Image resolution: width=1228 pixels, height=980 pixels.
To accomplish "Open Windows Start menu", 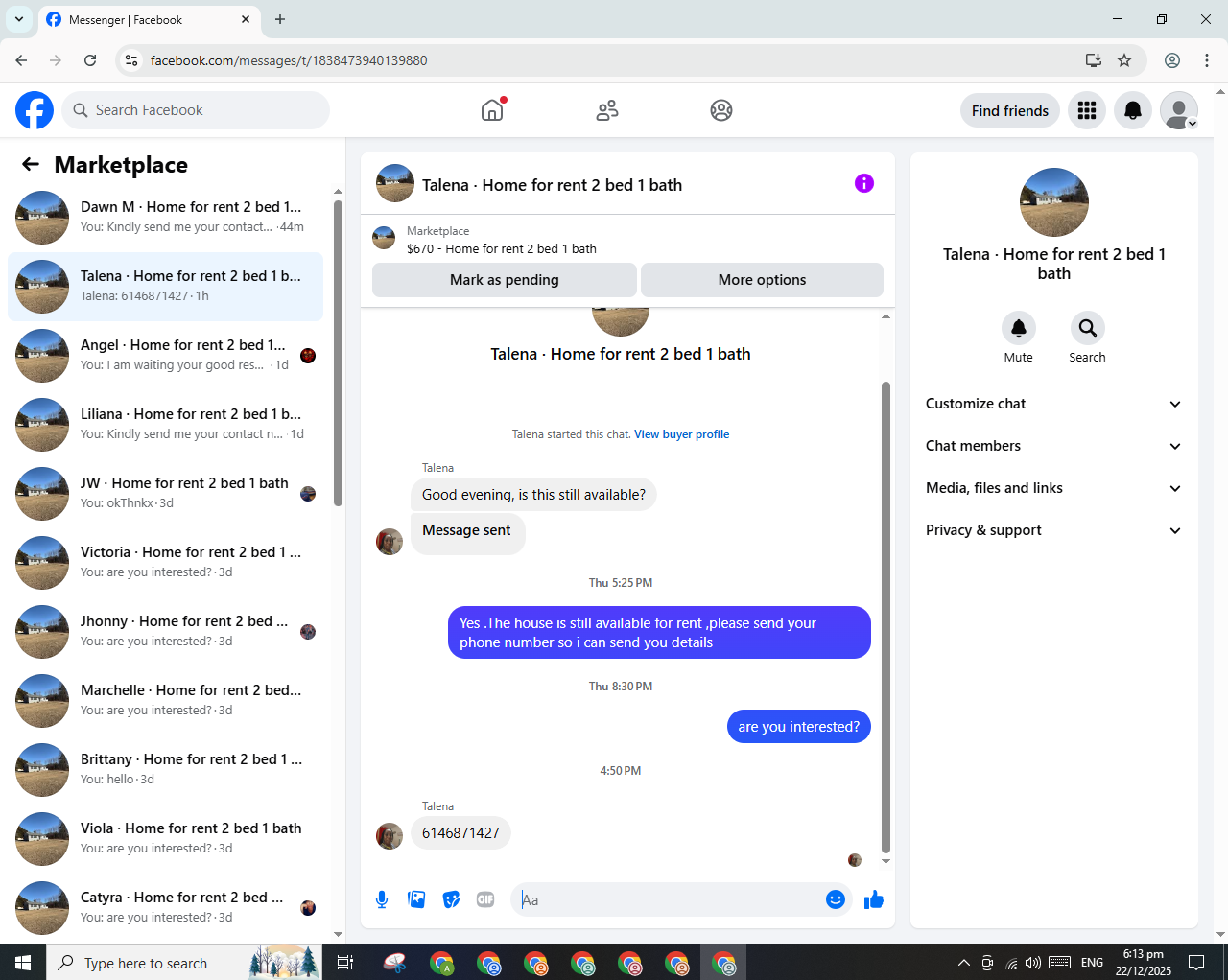I will tap(23, 962).
